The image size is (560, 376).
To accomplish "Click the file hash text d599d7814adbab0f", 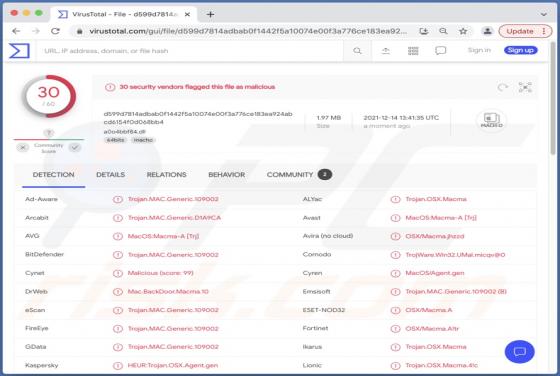I will pos(198,118).
